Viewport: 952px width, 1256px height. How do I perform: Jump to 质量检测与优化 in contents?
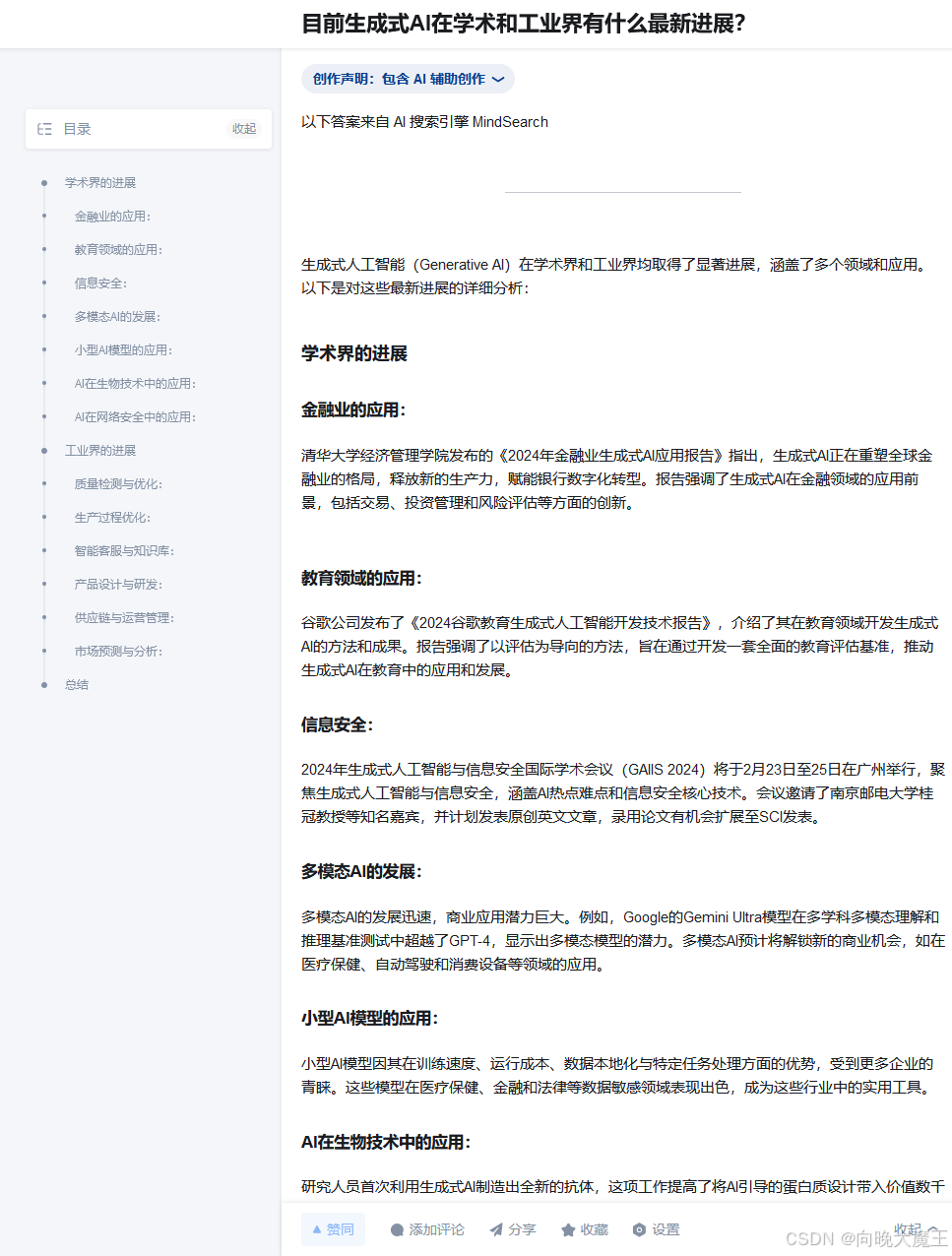118,484
